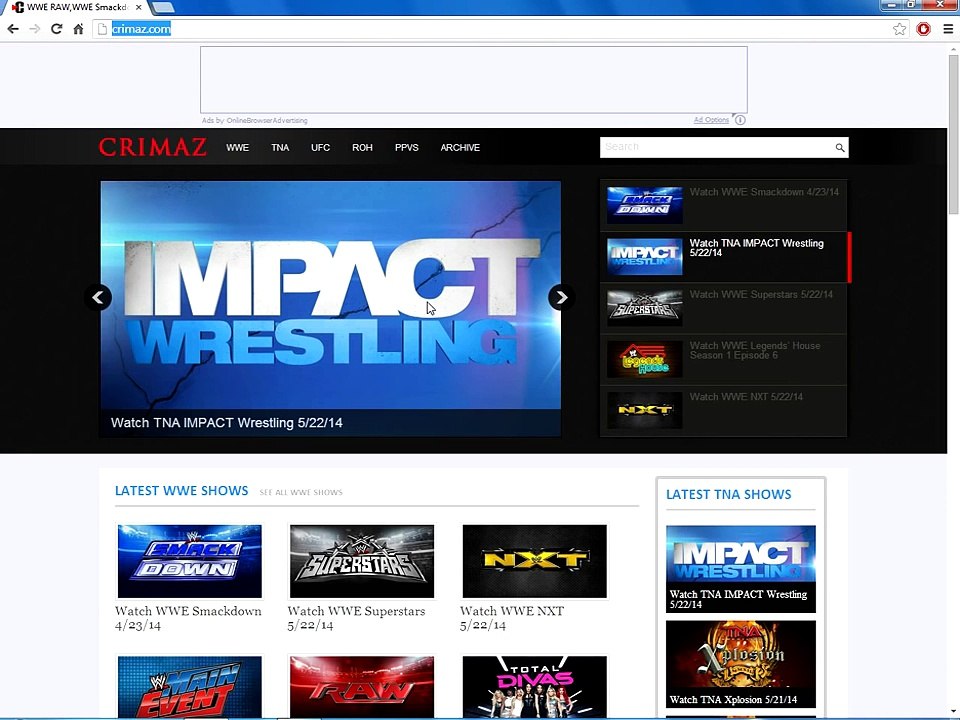Open Watch WWE Smackdown 4/23/14 slider entry

(724, 204)
